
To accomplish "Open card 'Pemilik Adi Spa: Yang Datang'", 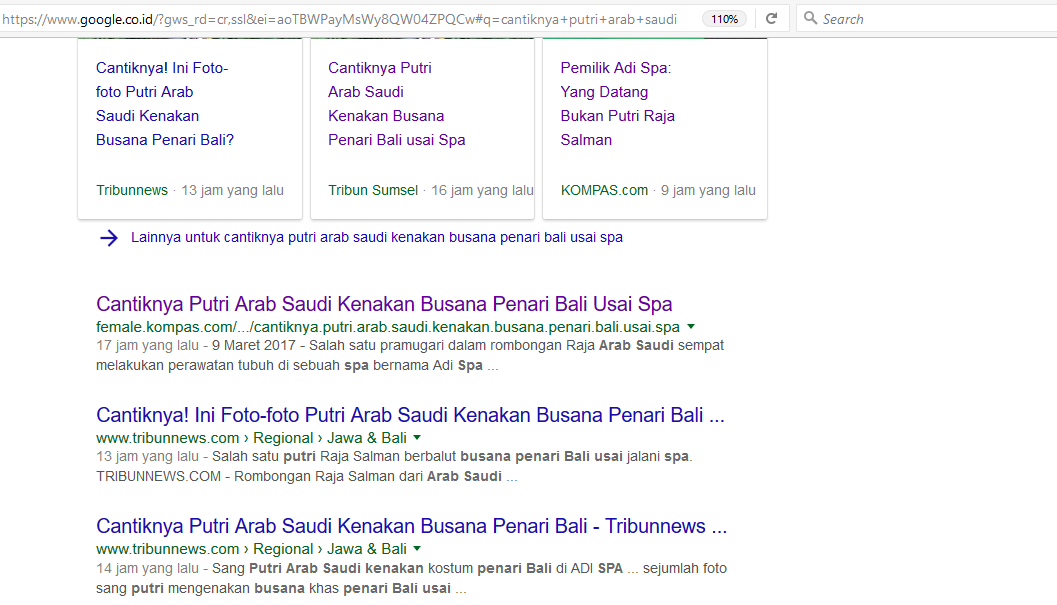I will (617, 104).
